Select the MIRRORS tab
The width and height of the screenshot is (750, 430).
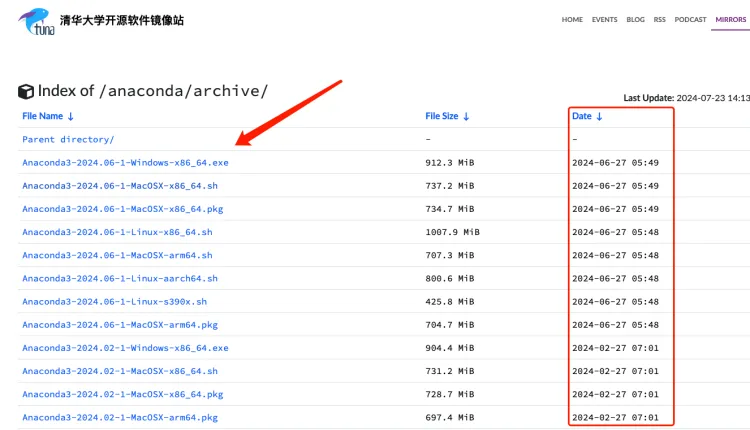(x=730, y=20)
